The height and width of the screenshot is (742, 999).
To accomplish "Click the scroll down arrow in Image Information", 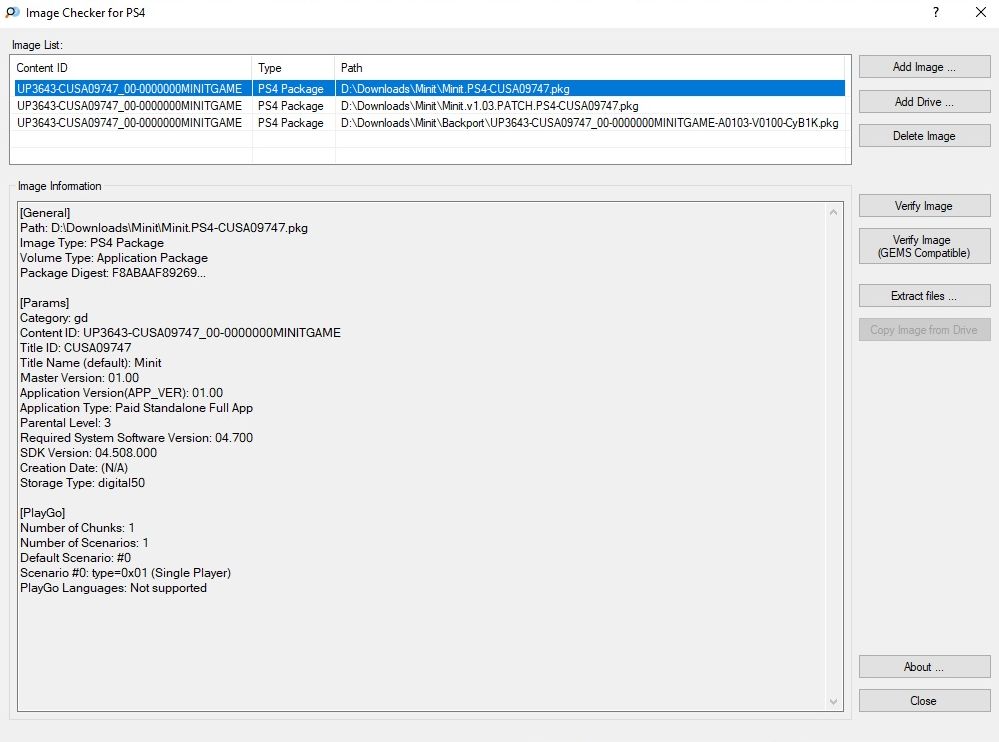I will [x=833, y=701].
